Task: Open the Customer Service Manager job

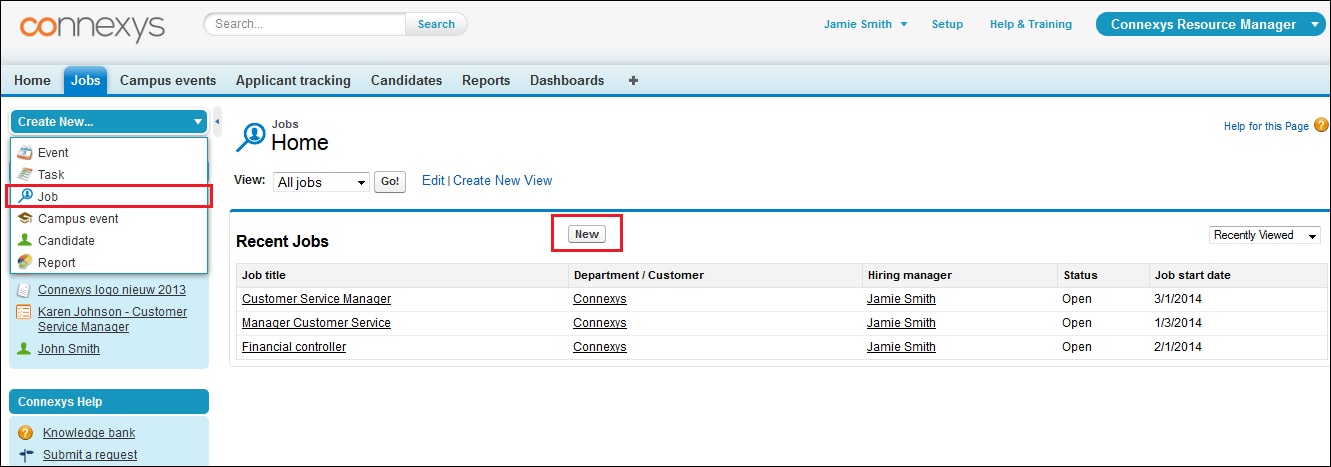Action: click(x=316, y=299)
